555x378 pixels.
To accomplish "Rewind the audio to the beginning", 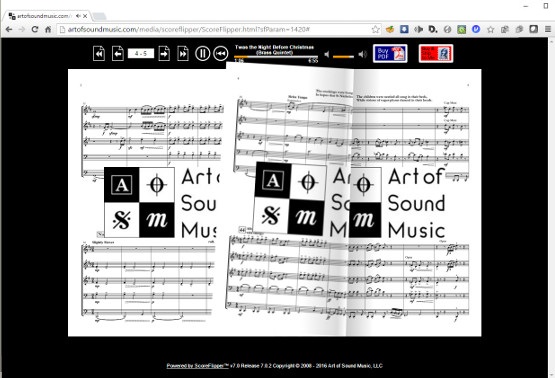I will point(221,53).
